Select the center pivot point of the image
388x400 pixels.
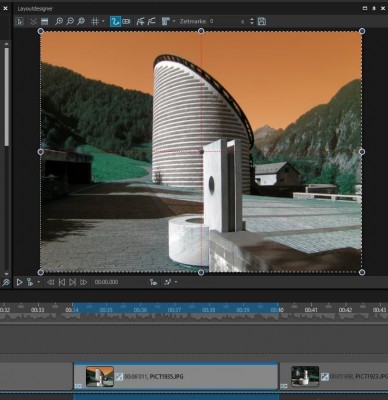click(201, 151)
